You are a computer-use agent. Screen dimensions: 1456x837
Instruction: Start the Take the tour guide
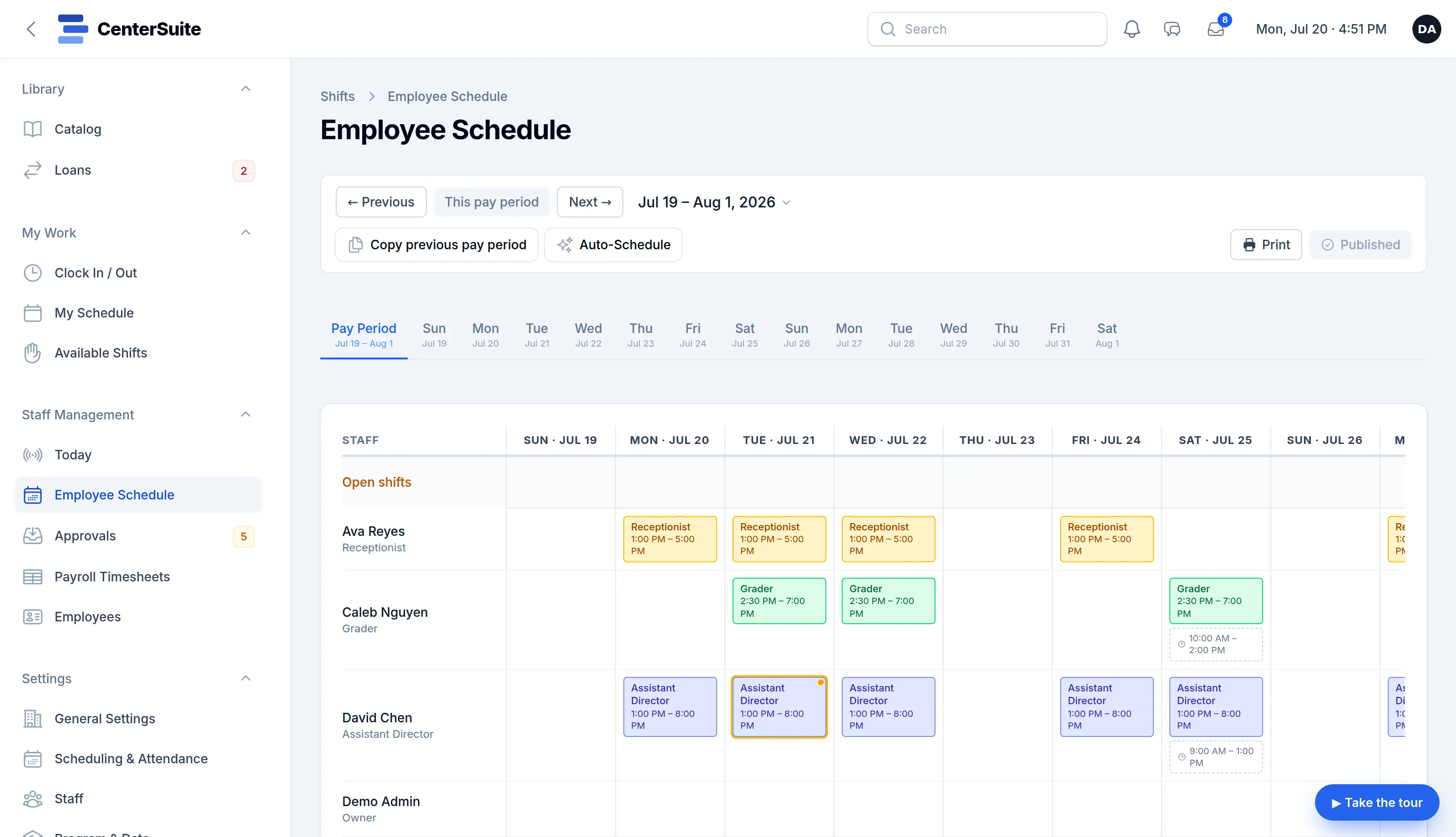(1377, 802)
